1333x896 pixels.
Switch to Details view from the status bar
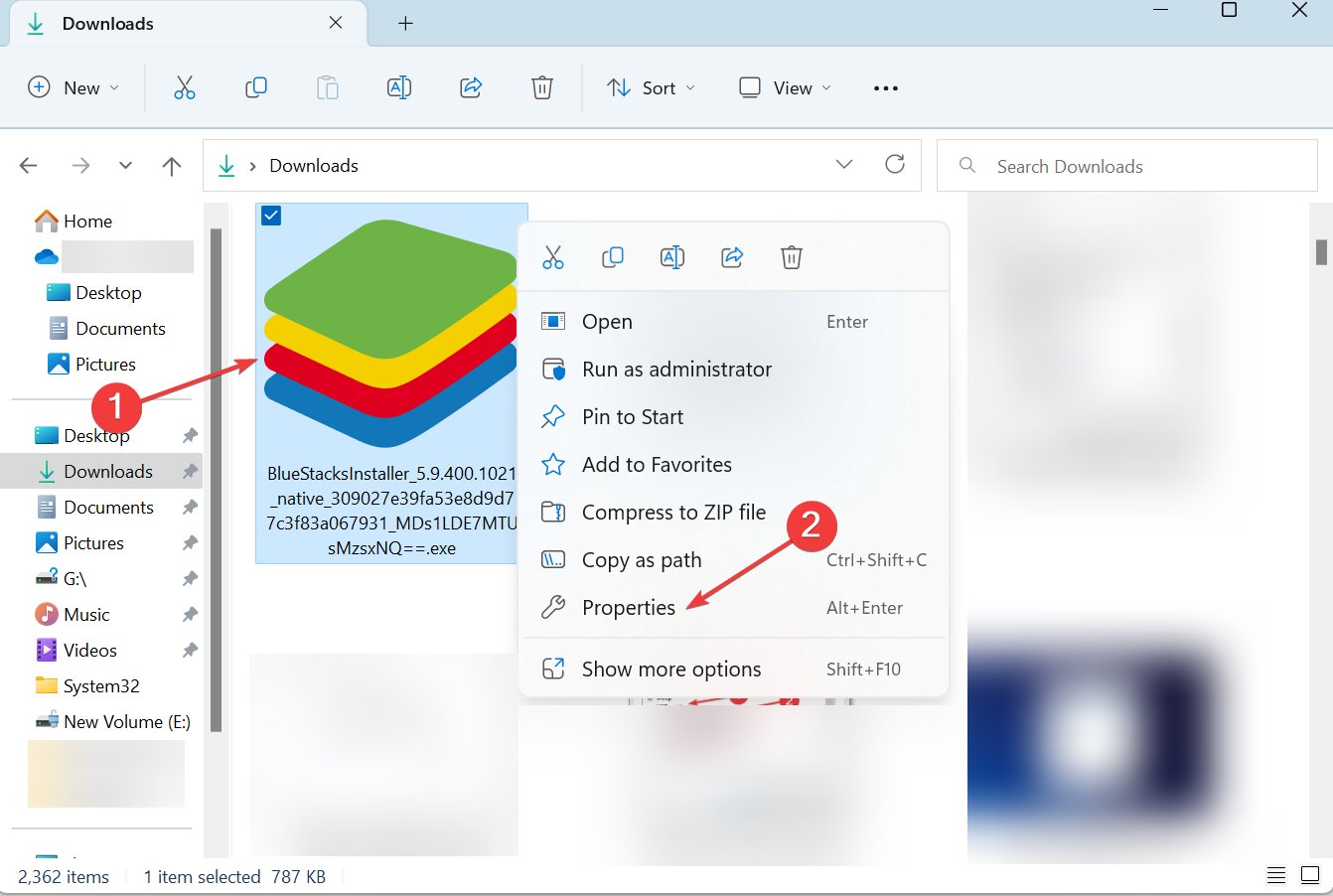pos(1276,875)
